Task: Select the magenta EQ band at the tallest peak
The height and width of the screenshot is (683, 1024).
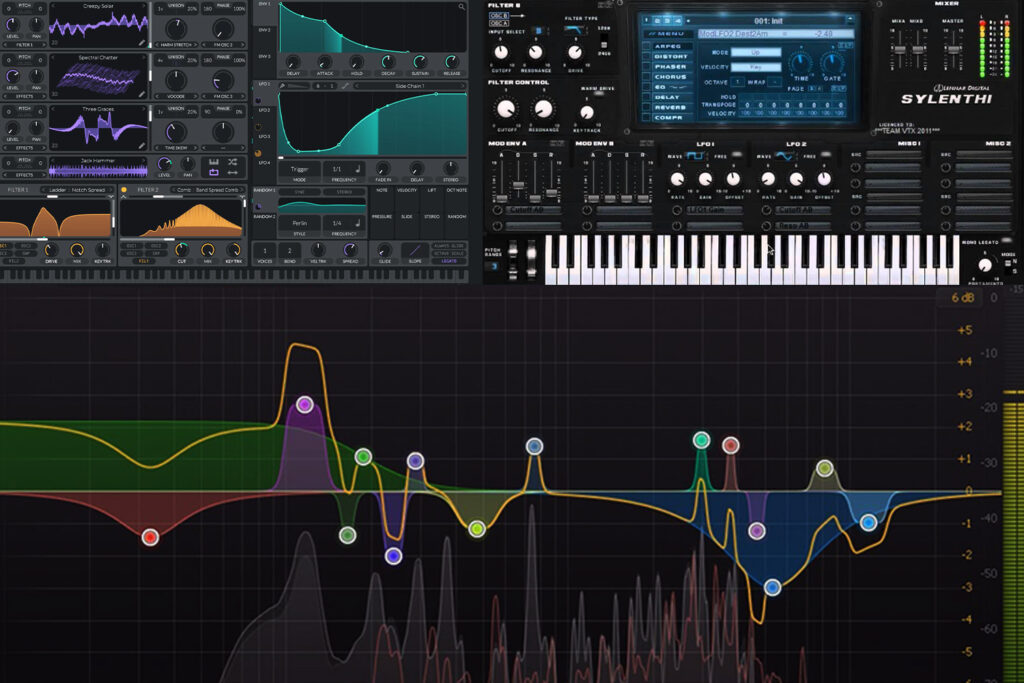Action: pyautogui.click(x=304, y=405)
